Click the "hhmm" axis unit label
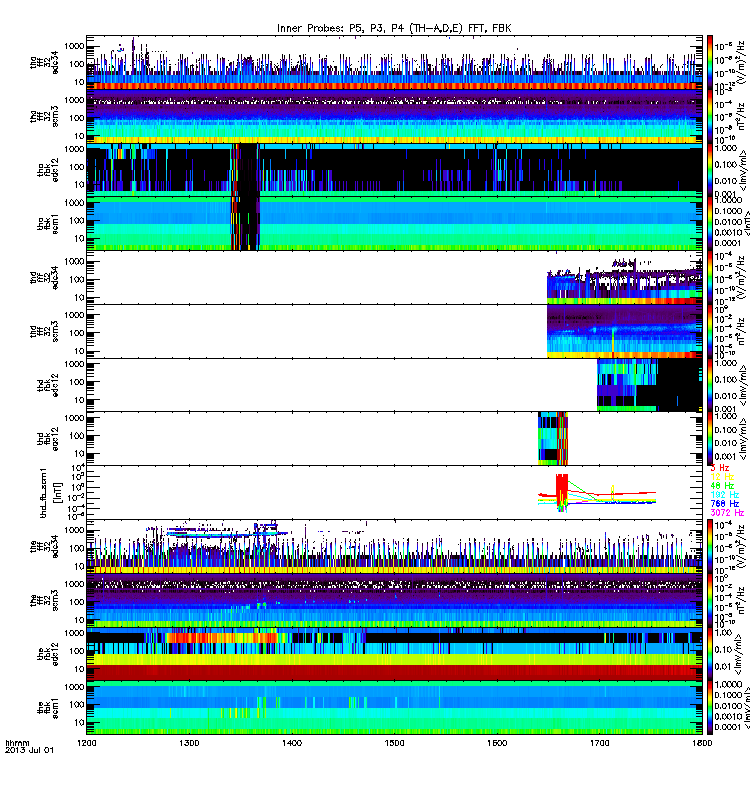The height and width of the screenshot is (800, 750). tap(17, 743)
